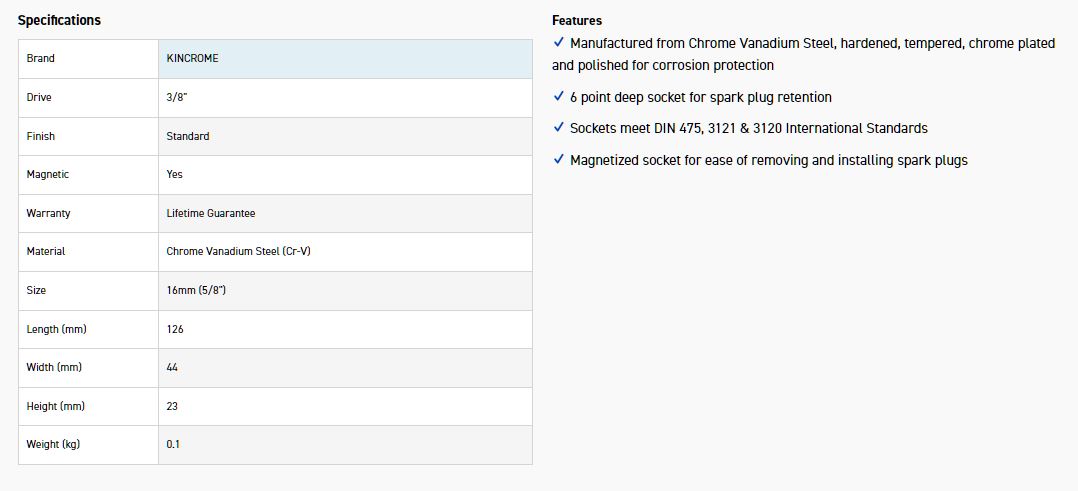This screenshot has height=491, width=1078.
Task: Click the Standard finish value
Action: (x=188, y=136)
